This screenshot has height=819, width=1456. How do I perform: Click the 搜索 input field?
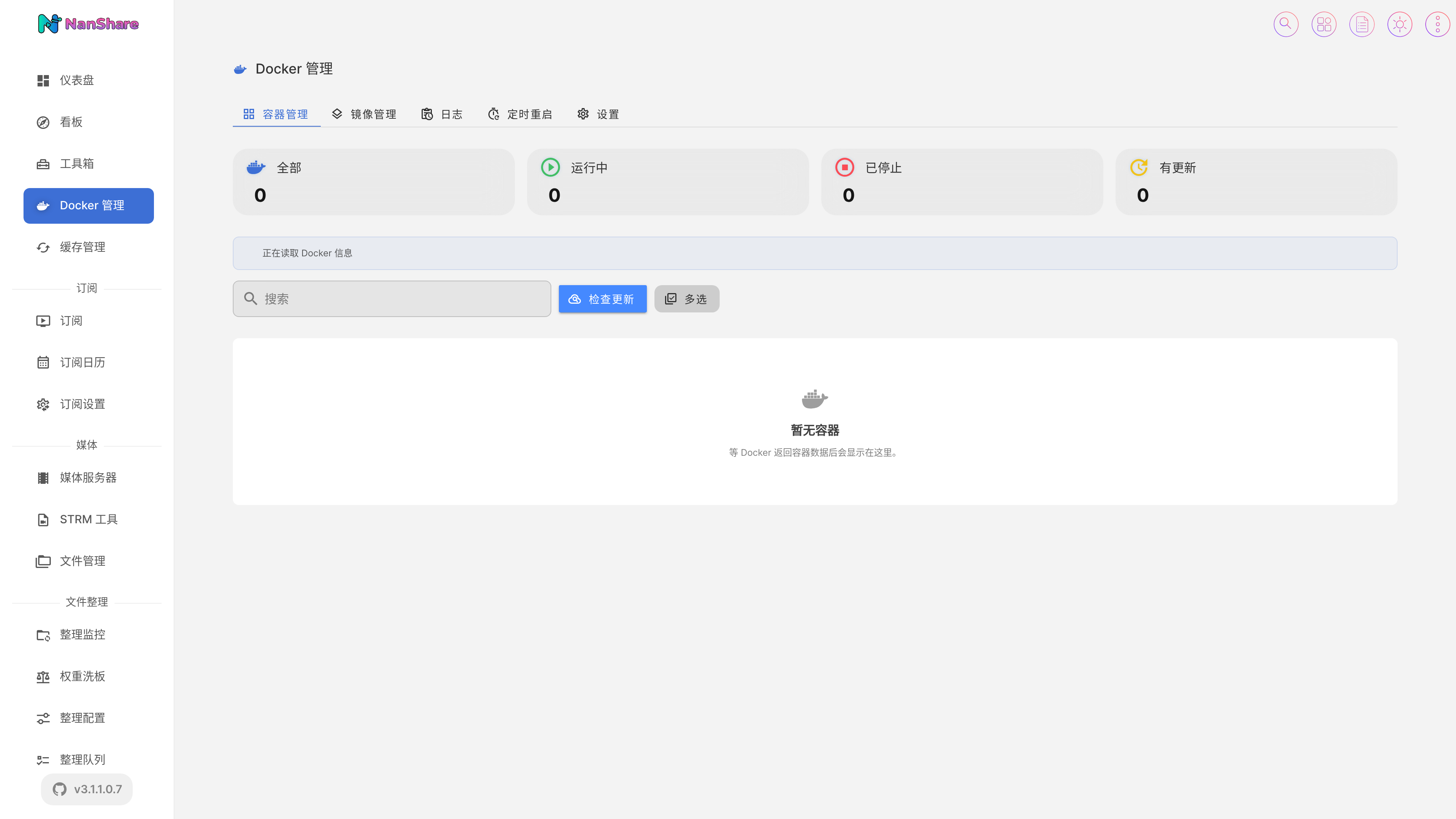[392, 299]
